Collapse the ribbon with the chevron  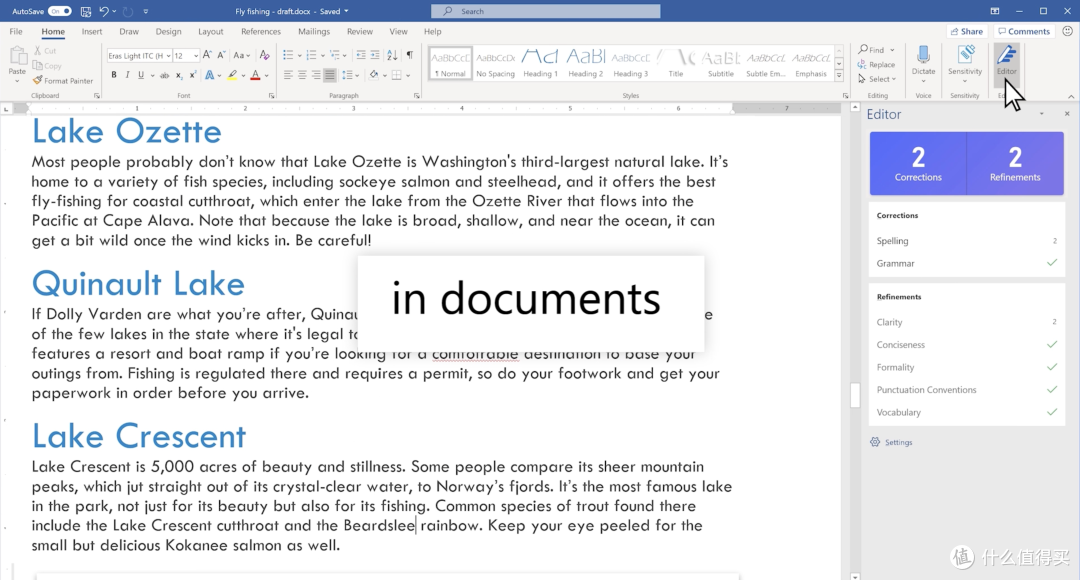(x=1071, y=96)
